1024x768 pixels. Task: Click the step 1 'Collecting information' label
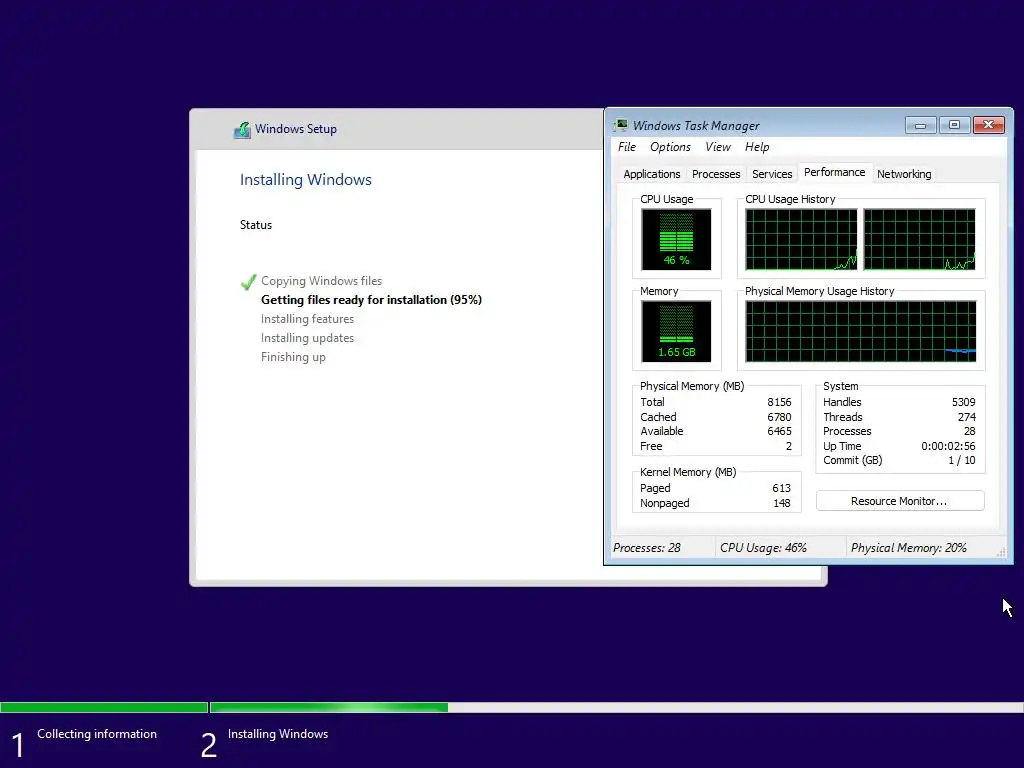click(97, 734)
